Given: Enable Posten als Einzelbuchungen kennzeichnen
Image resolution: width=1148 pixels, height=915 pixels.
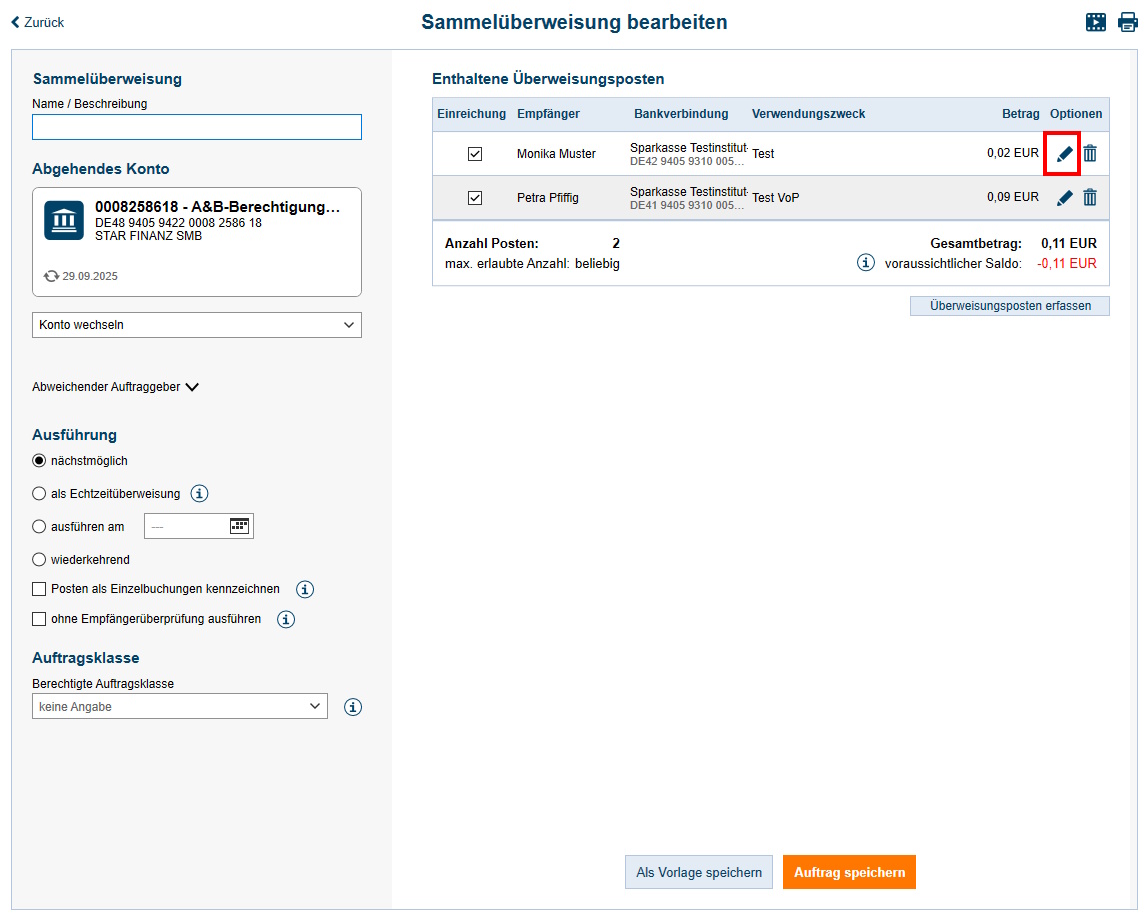Looking at the screenshot, I should coord(39,589).
